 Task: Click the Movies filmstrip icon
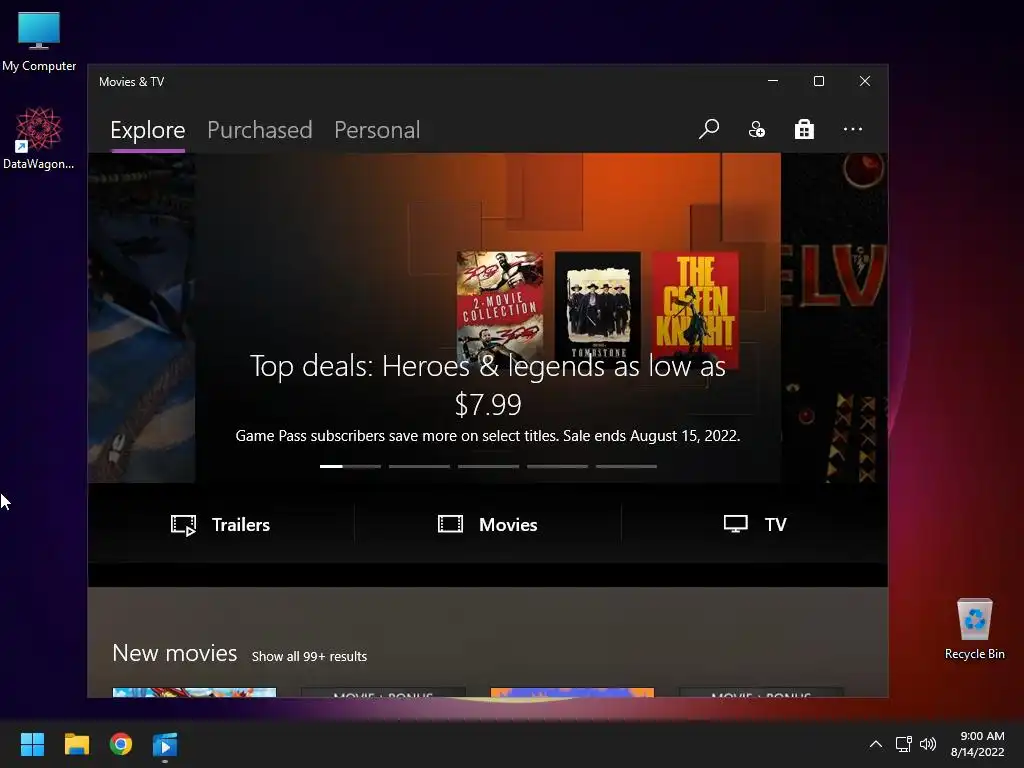coord(450,524)
